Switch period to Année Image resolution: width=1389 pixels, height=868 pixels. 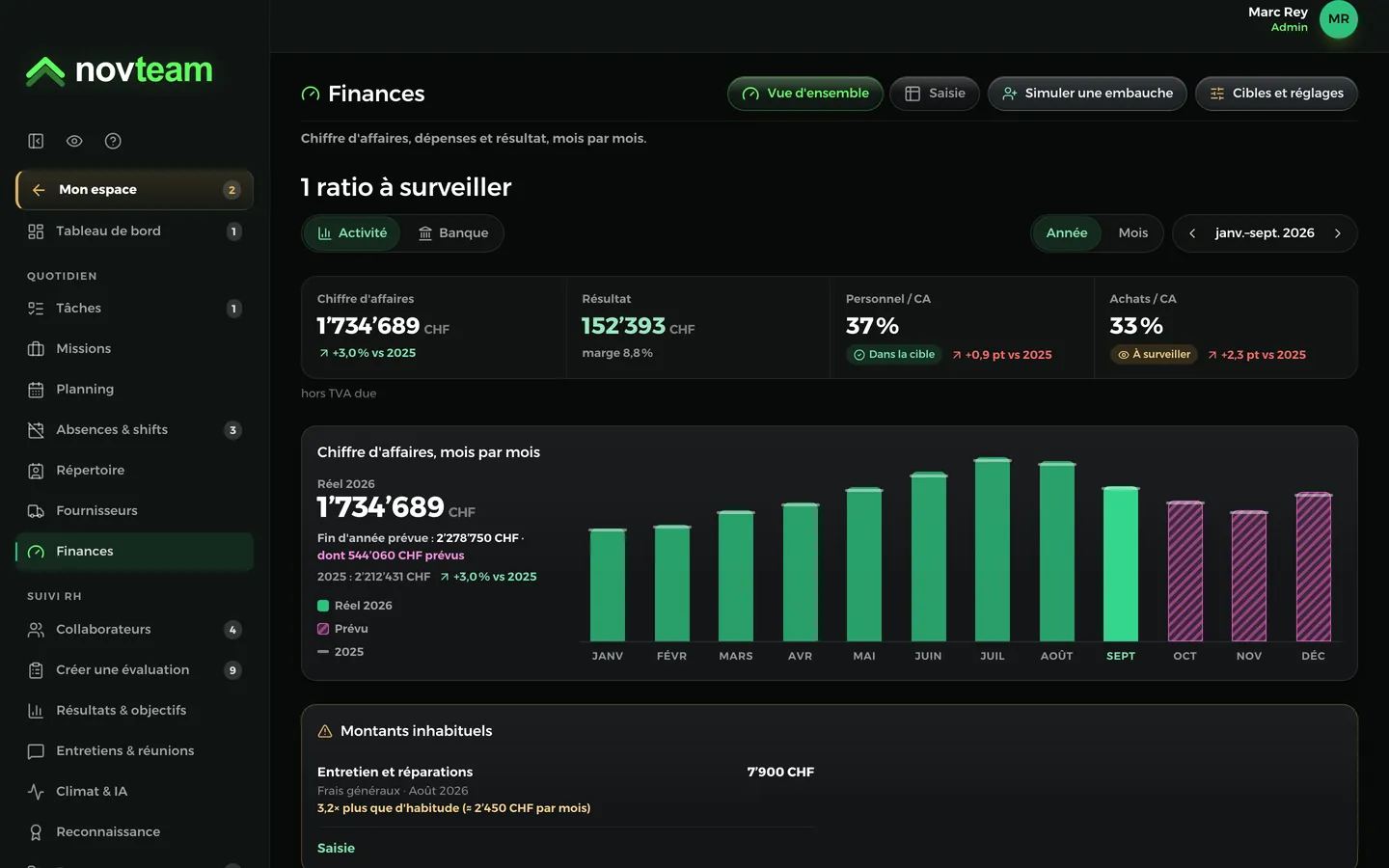(x=1067, y=233)
